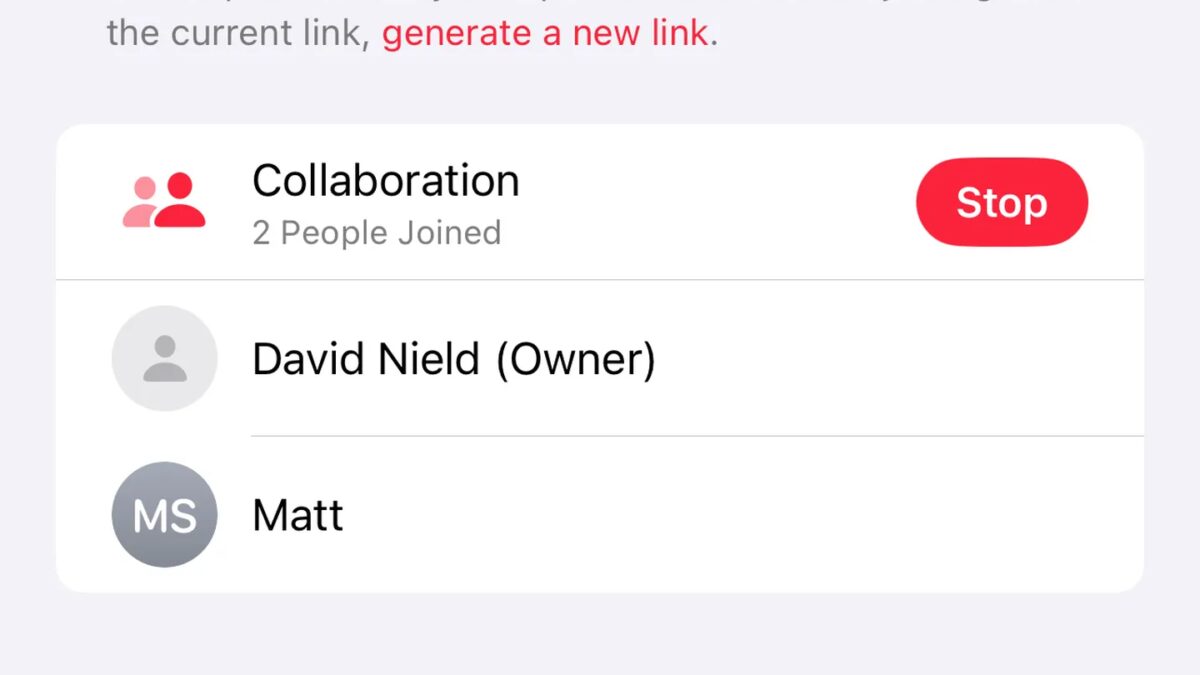Click the 'generate a new link' link
This screenshot has height=675, width=1200.
point(546,34)
